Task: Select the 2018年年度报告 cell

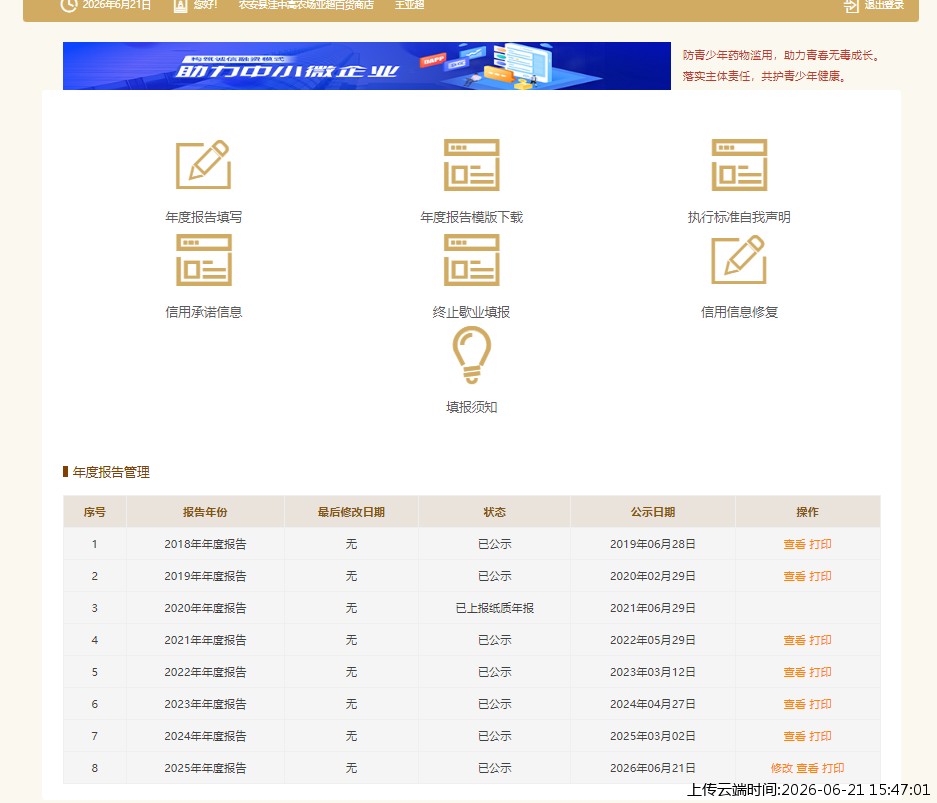Action: pyautogui.click(x=205, y=544)
